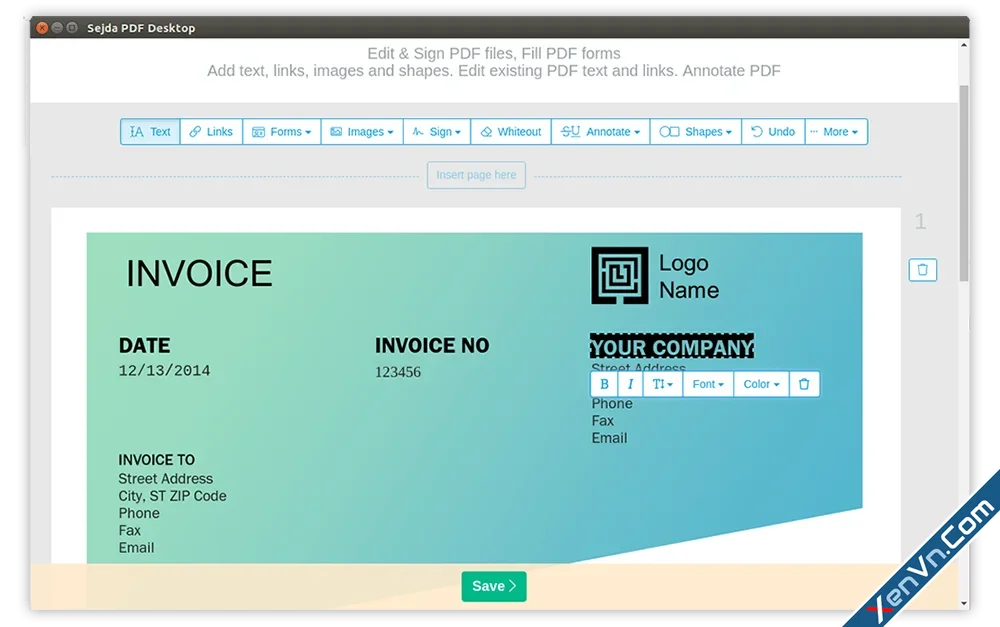This screenshot has height=627, width=1000.
Task: Open the Font dropdown
Action: [708, 384]
